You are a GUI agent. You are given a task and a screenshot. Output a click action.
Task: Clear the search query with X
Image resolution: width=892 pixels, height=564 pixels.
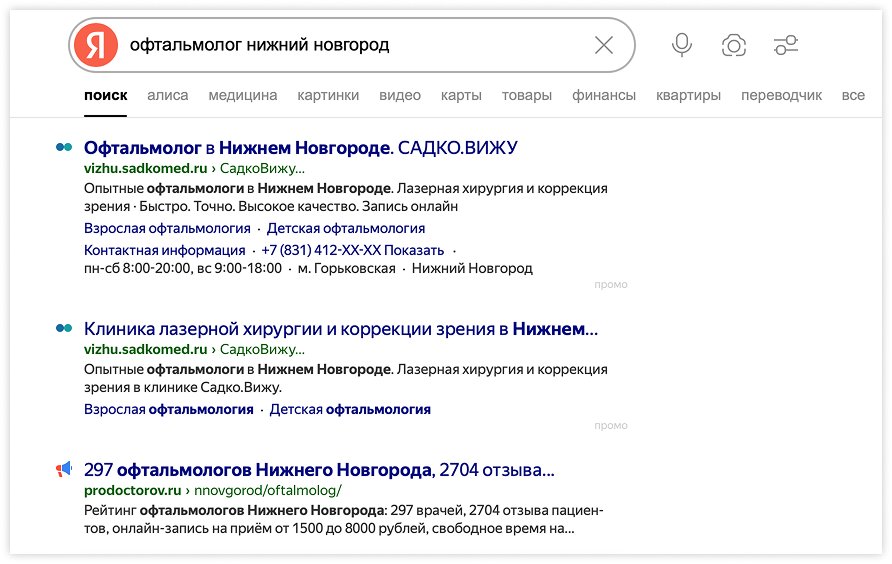[x=604, y=45]
